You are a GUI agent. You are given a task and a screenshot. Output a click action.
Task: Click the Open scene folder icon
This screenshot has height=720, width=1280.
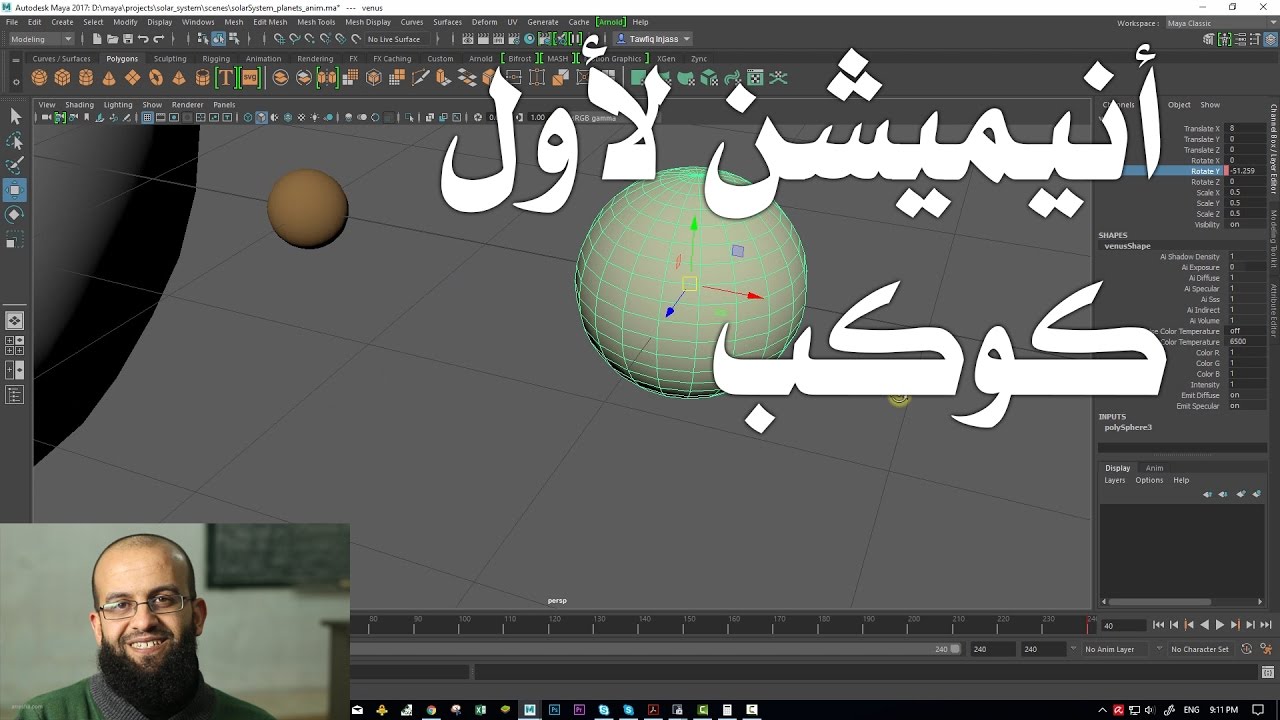coord(112,39)
